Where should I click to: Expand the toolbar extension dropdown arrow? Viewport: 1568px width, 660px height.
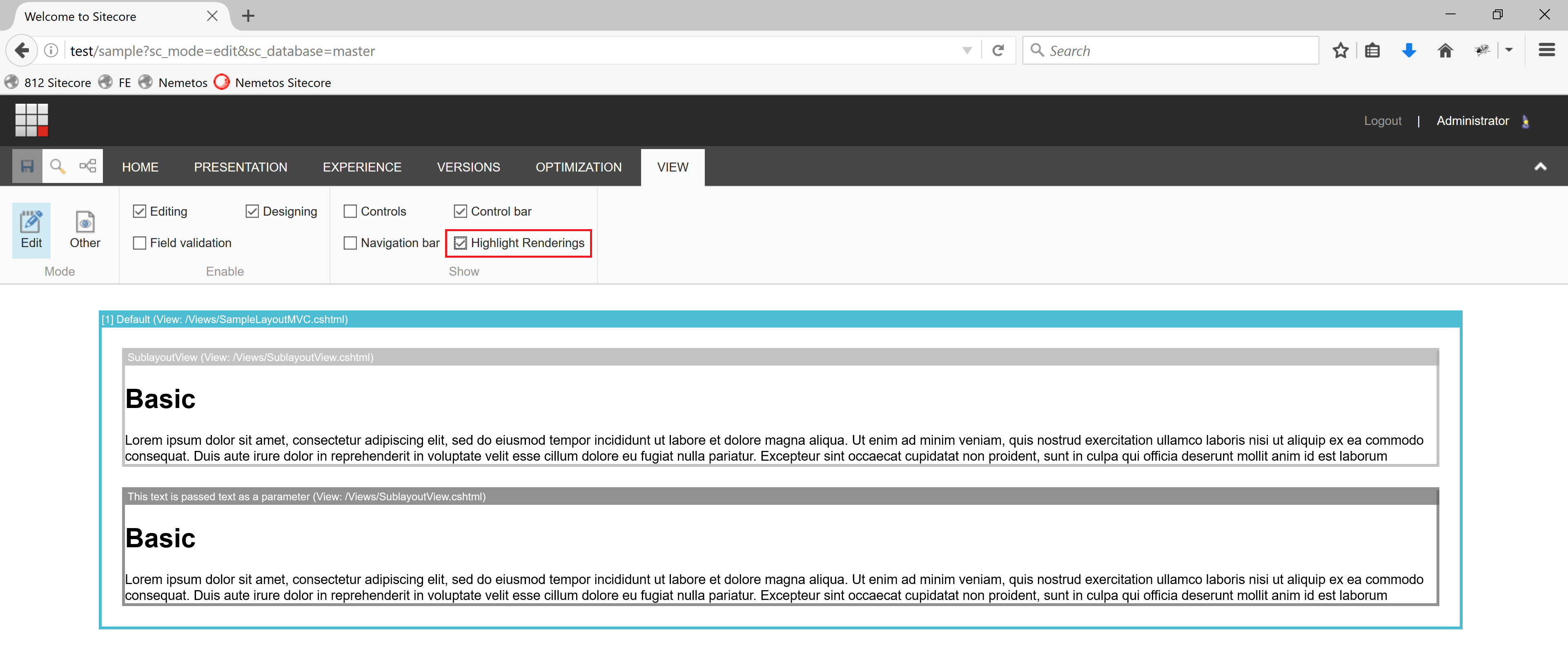point(1508,51)
